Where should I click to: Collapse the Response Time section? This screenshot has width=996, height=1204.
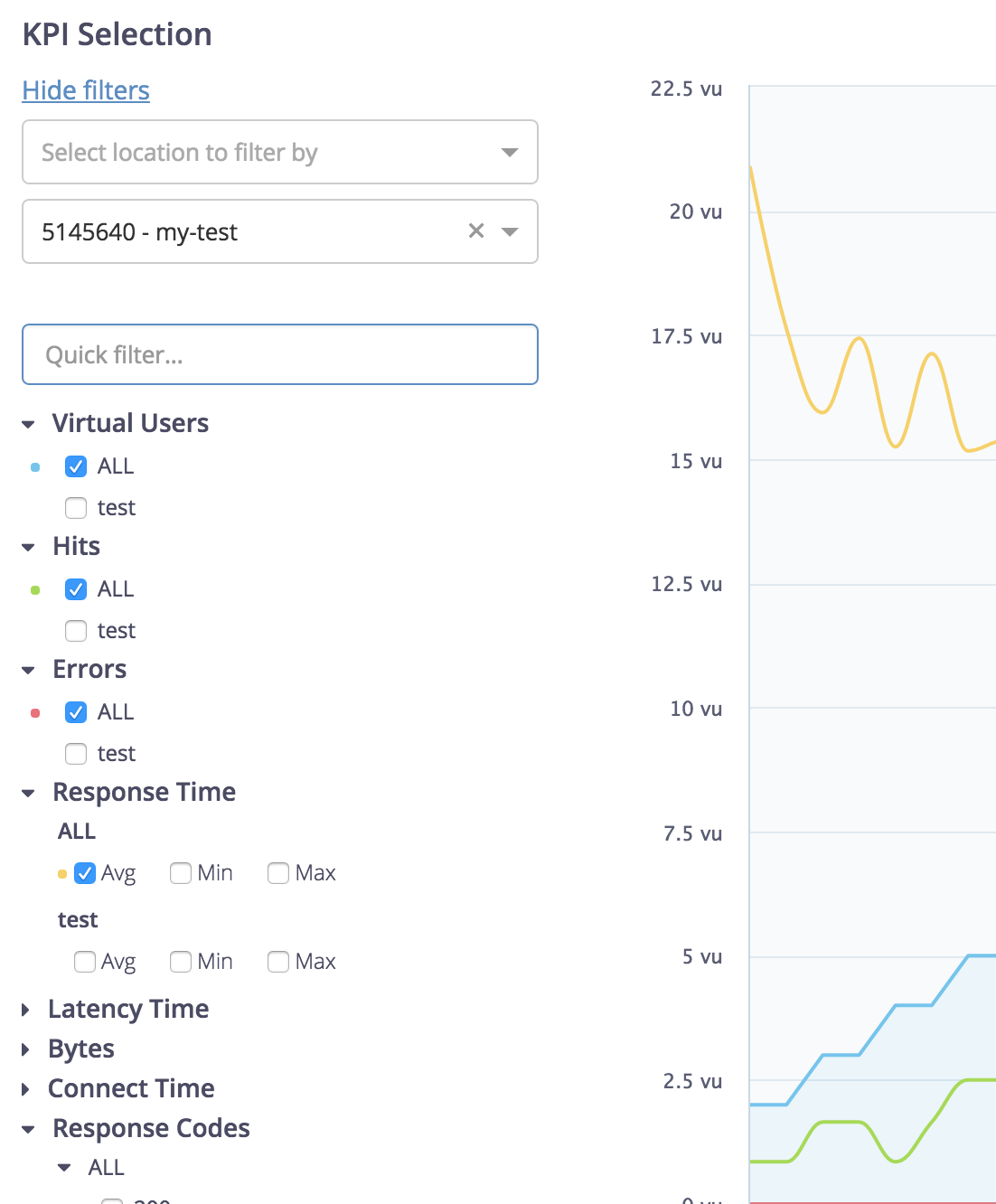[28, 793]
